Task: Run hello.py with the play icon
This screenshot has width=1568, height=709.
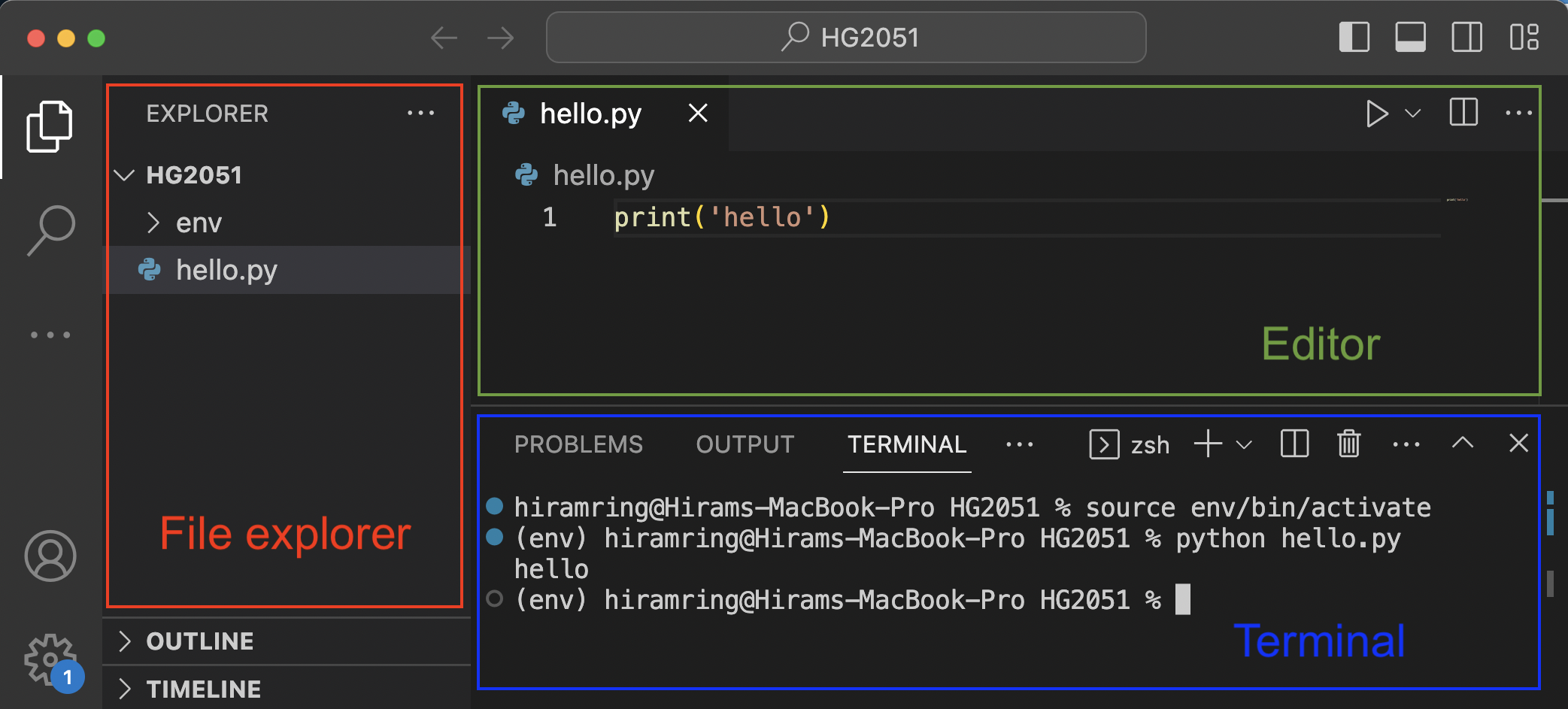Action: point(1378,114)
